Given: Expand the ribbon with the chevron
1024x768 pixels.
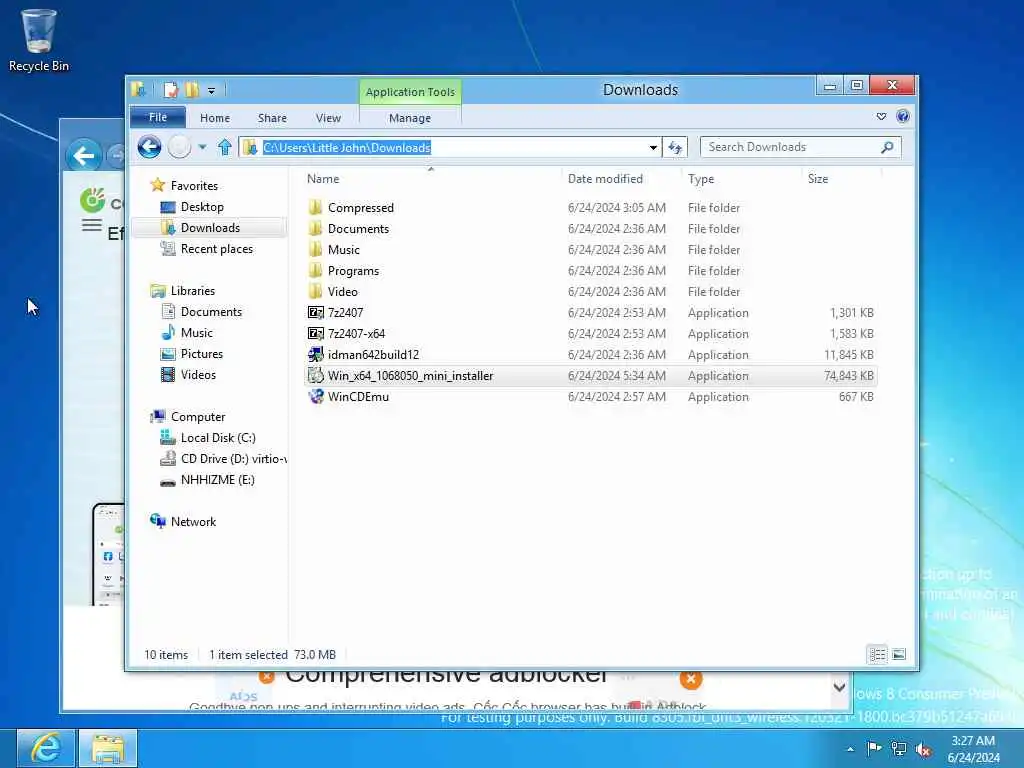Looking at the screenshot, I should 881,117.
